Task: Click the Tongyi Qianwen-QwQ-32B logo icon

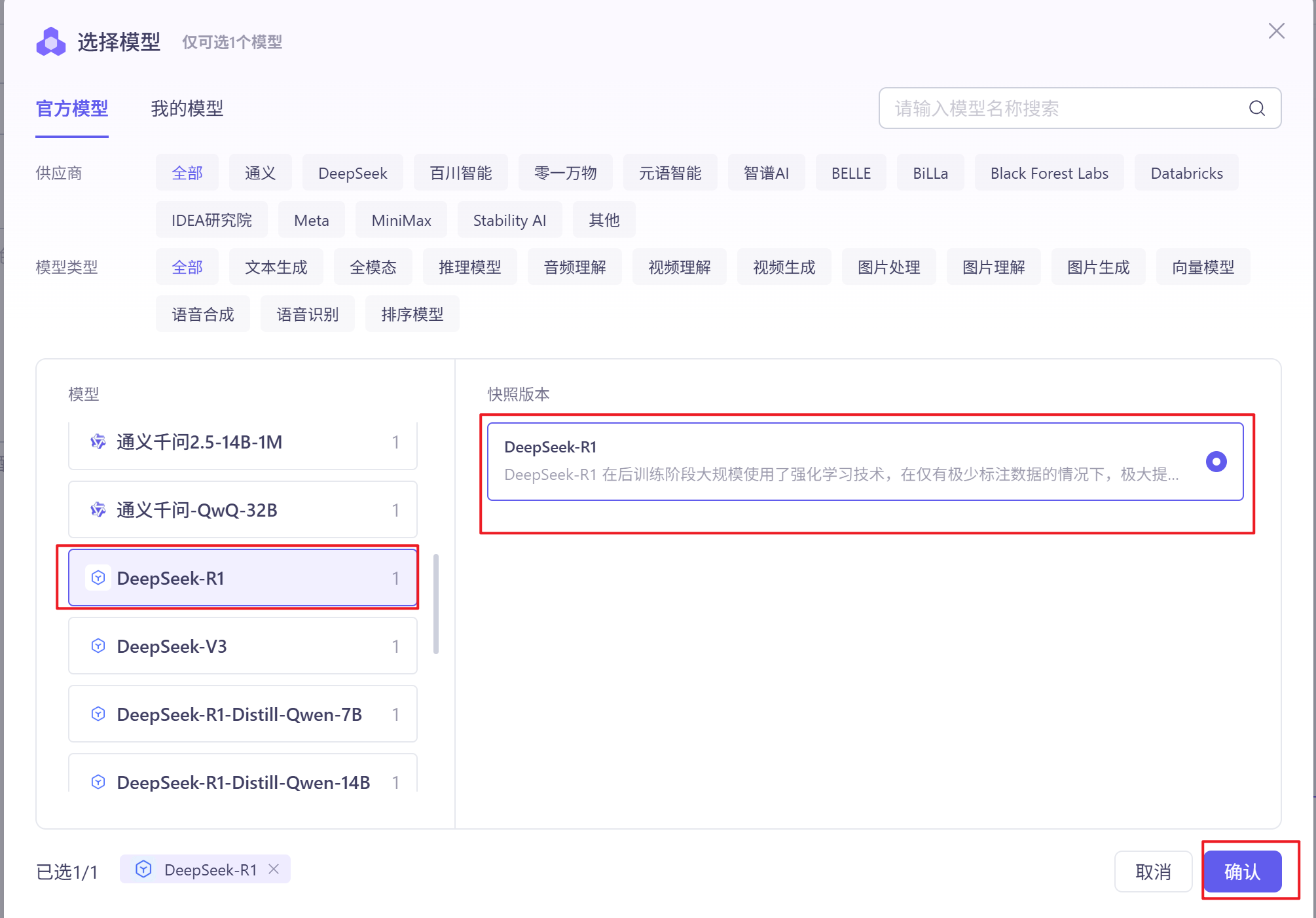Action: coord(98,509)
